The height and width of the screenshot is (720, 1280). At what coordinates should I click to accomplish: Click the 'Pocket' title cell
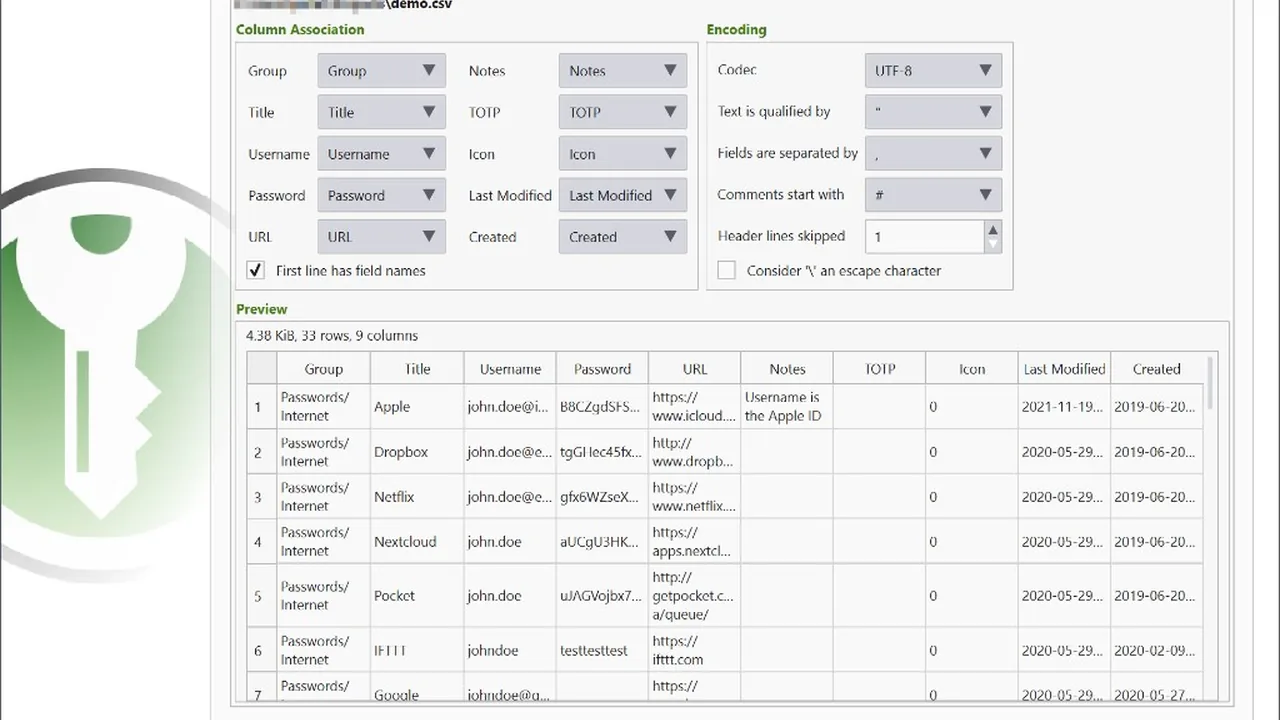417,596
